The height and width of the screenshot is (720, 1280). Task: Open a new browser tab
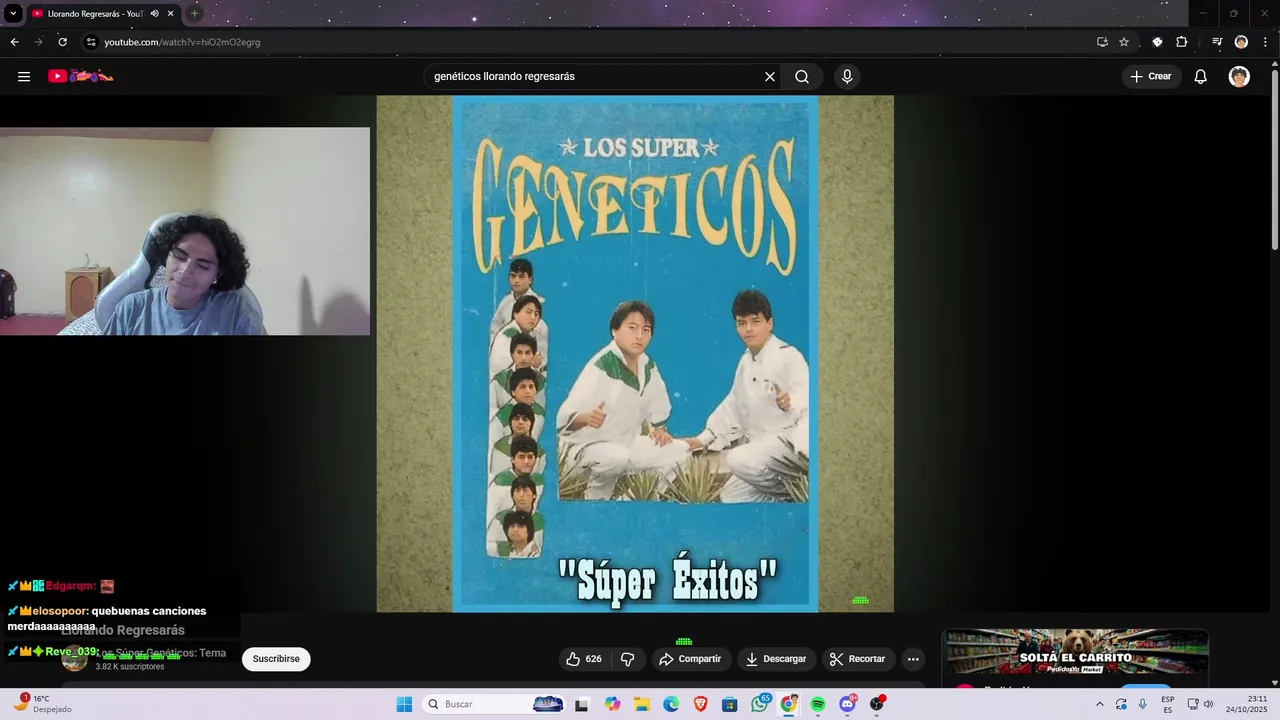tap(195, 14)
